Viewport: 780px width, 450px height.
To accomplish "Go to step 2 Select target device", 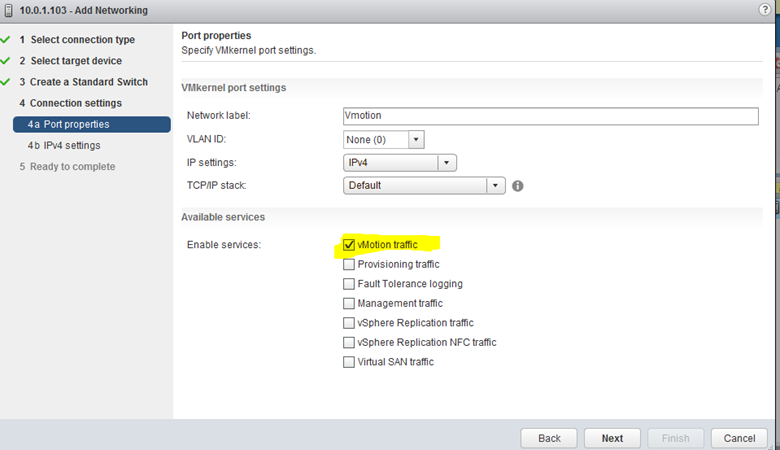I will [71, 61].
